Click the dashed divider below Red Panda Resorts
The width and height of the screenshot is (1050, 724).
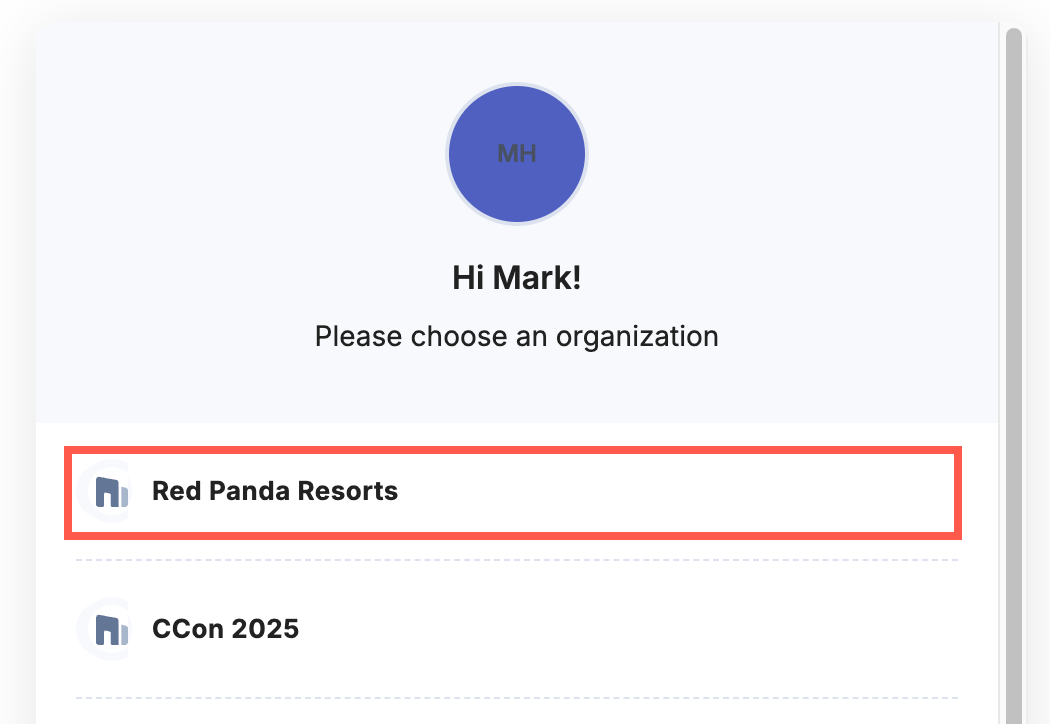[516, 560]
